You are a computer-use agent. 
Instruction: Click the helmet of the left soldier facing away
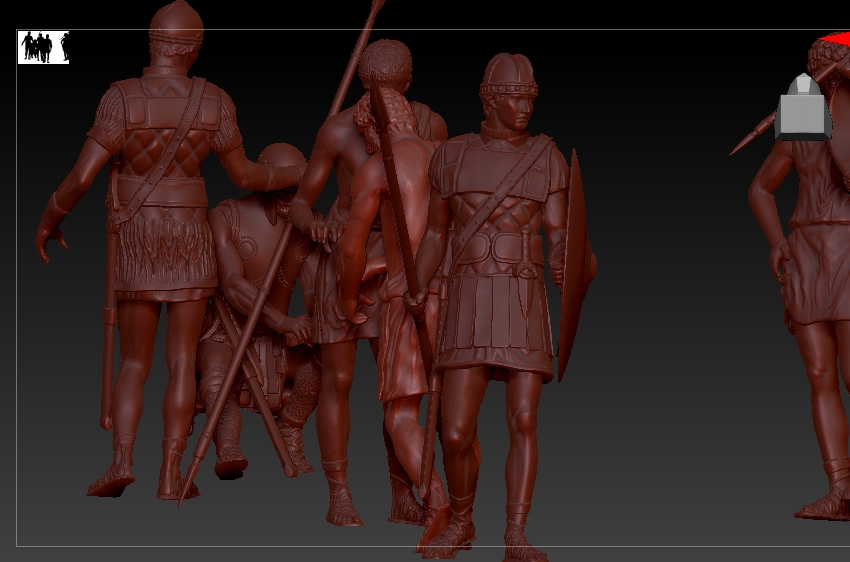tap(176, 20)
